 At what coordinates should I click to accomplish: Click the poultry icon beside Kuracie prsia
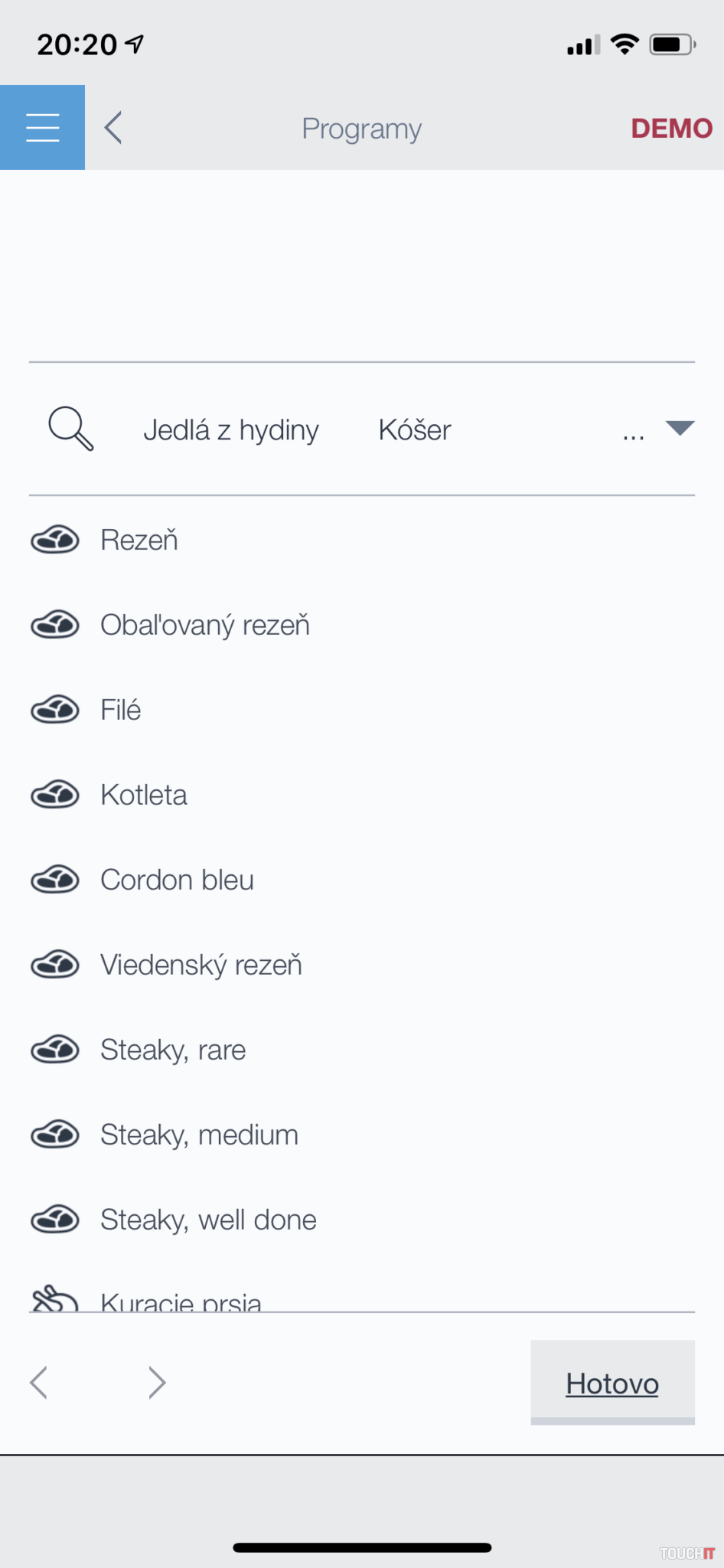[x=55, y=1299]
